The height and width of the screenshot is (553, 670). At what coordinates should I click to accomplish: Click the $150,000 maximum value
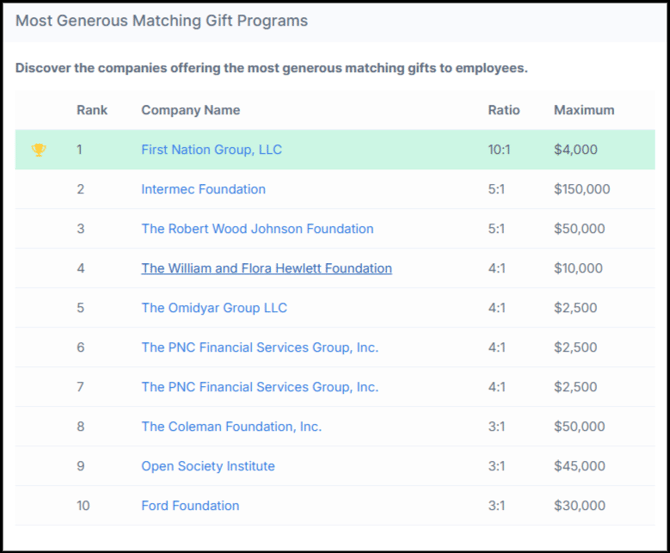tap(582, 189)
